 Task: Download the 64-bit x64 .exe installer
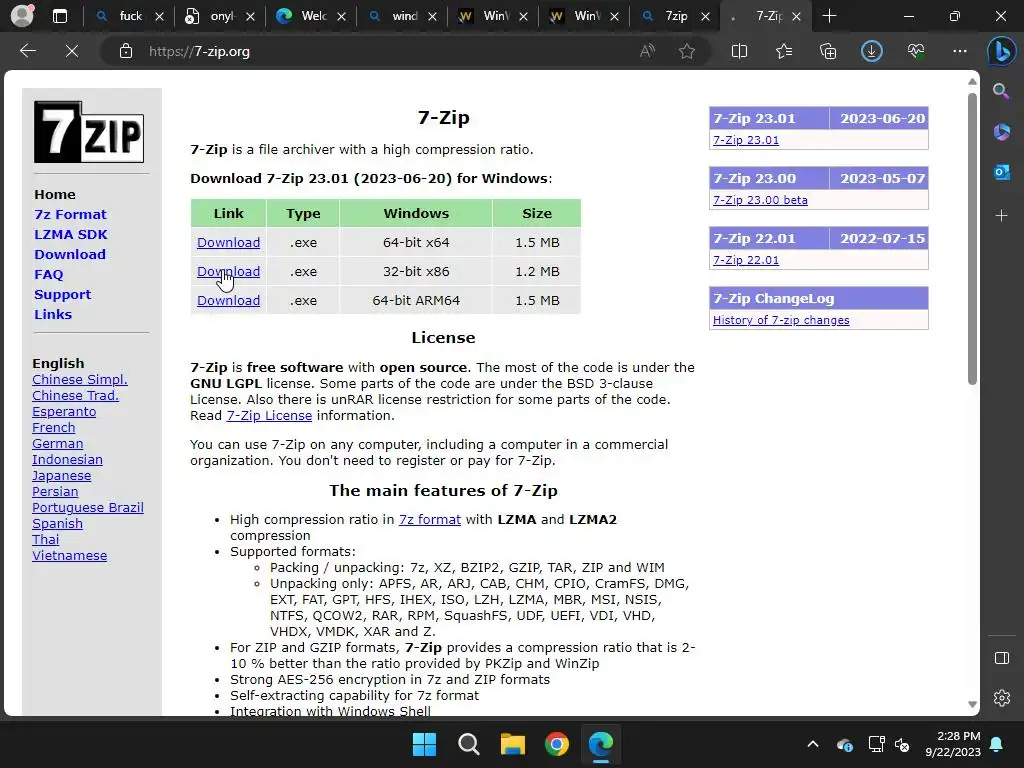(229, 242)
